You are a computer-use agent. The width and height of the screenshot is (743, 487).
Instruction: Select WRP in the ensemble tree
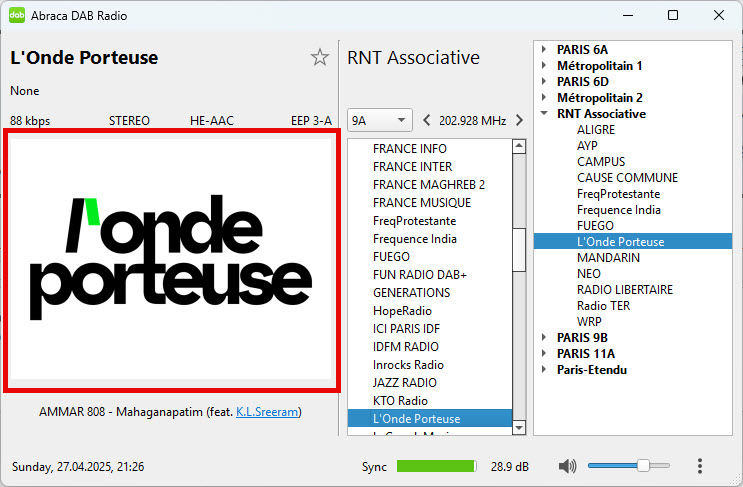tap(589, 322)
